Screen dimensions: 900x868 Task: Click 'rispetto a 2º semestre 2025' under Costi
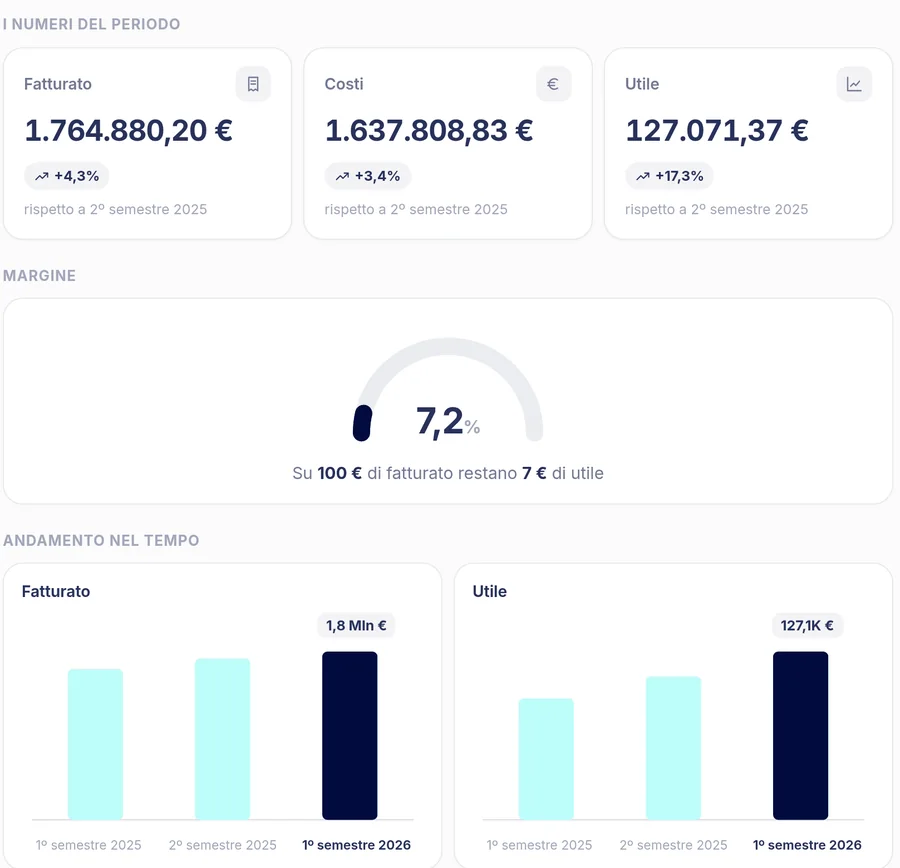click(416, 210)
